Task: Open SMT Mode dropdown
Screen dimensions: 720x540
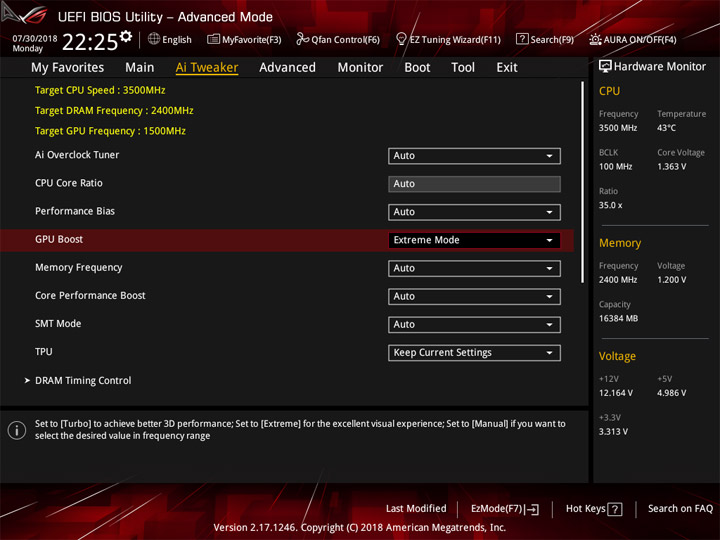Action: 474,325
